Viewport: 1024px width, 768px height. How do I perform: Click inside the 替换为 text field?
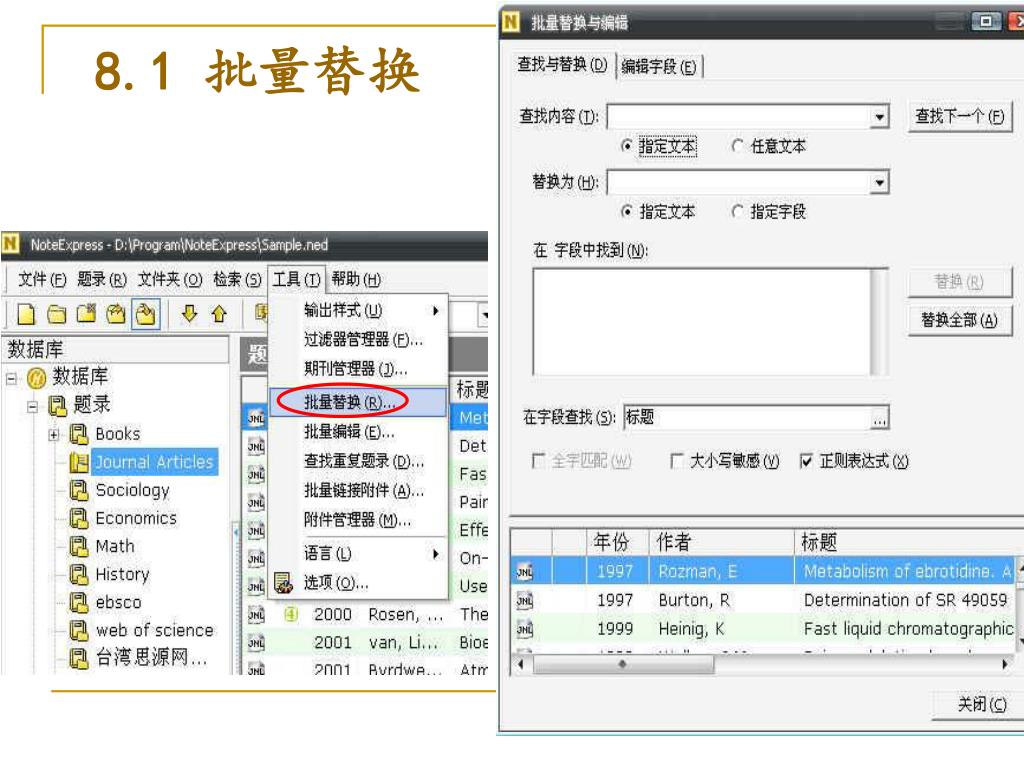pyautogui.click(x=739, y=182)
